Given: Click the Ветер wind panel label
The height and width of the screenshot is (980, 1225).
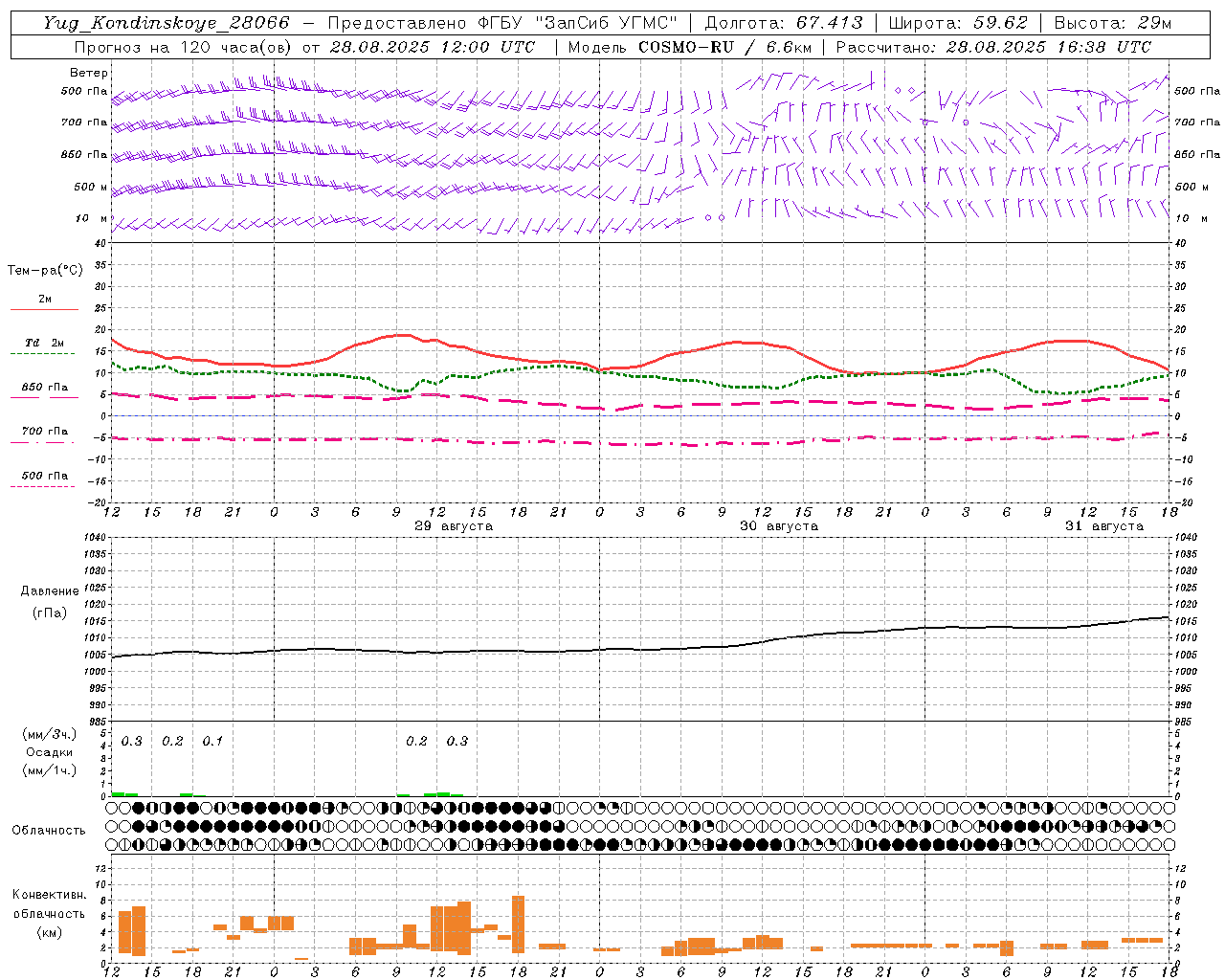Looking at the screenshot, I should 89,73.
